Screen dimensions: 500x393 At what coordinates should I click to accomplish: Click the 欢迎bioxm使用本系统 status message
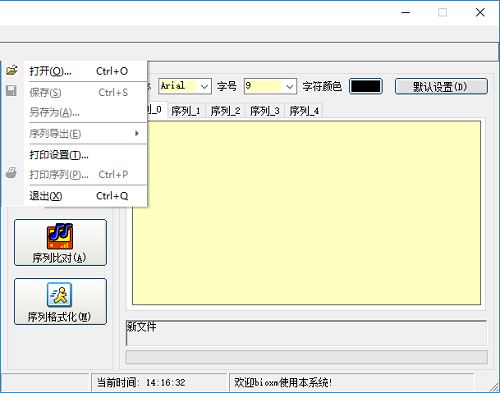pos(352,382)
